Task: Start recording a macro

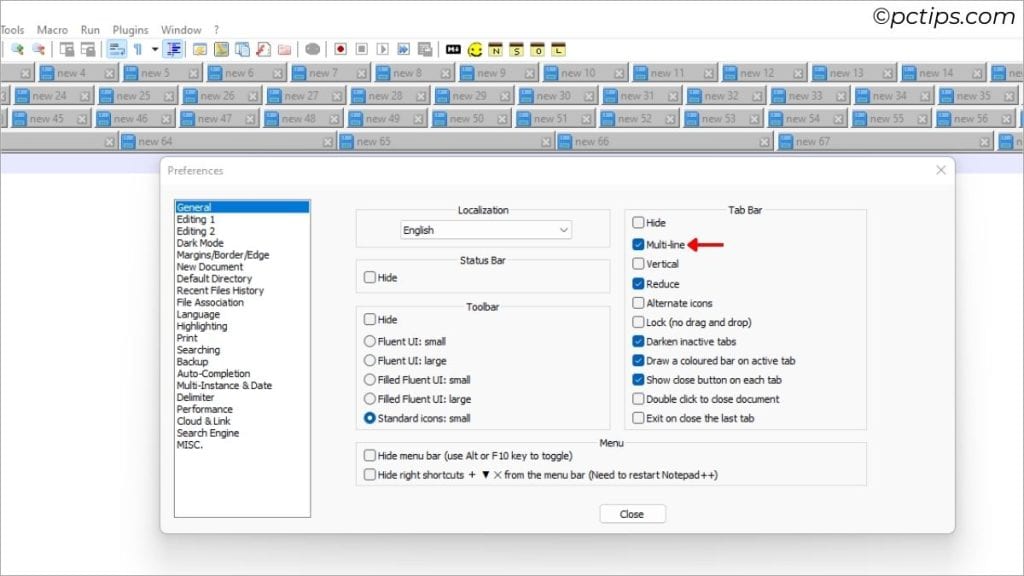Action: [341, 49]
